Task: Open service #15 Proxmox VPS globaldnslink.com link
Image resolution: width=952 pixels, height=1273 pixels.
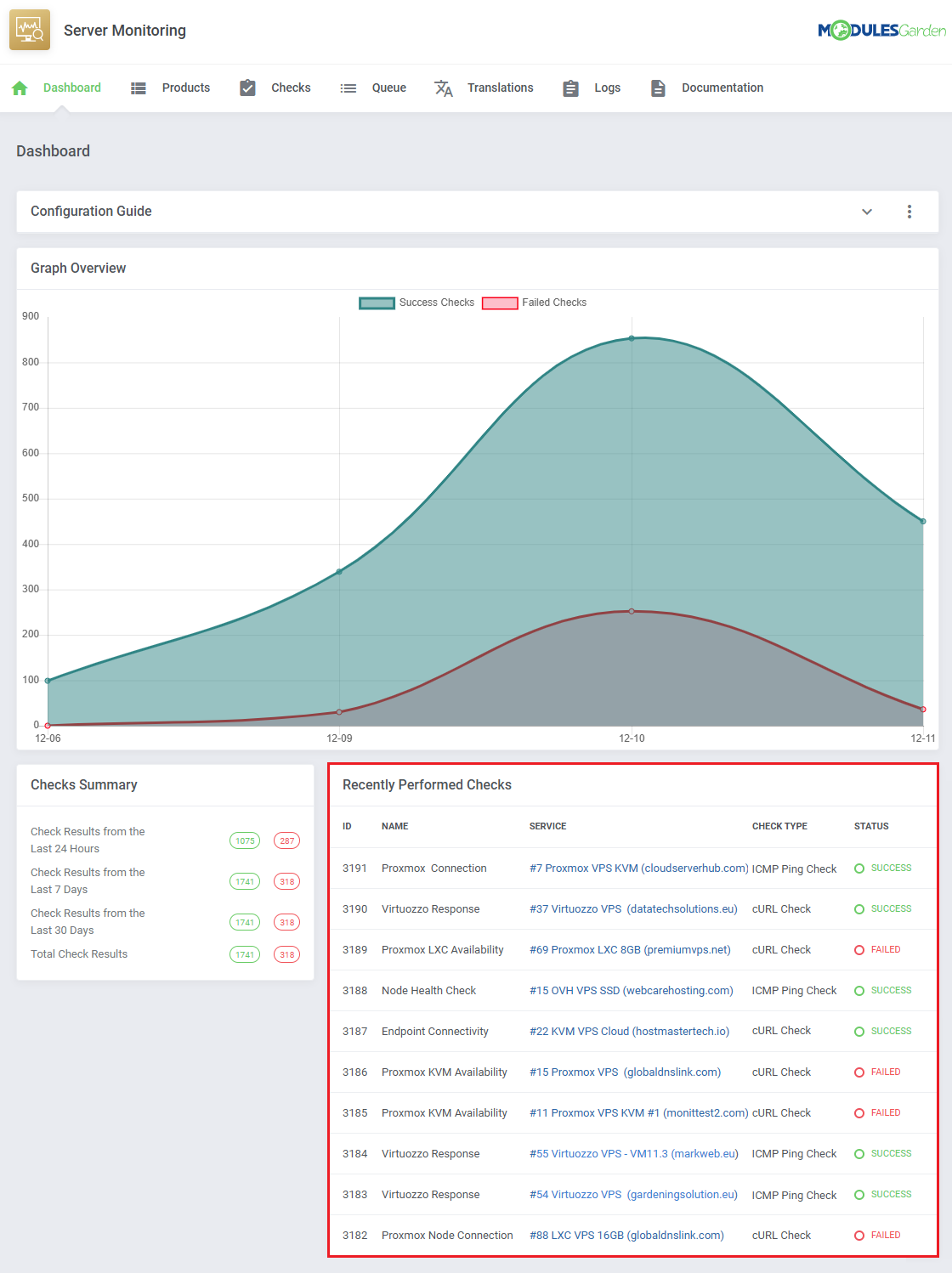Action: (x=626, y=1072)
